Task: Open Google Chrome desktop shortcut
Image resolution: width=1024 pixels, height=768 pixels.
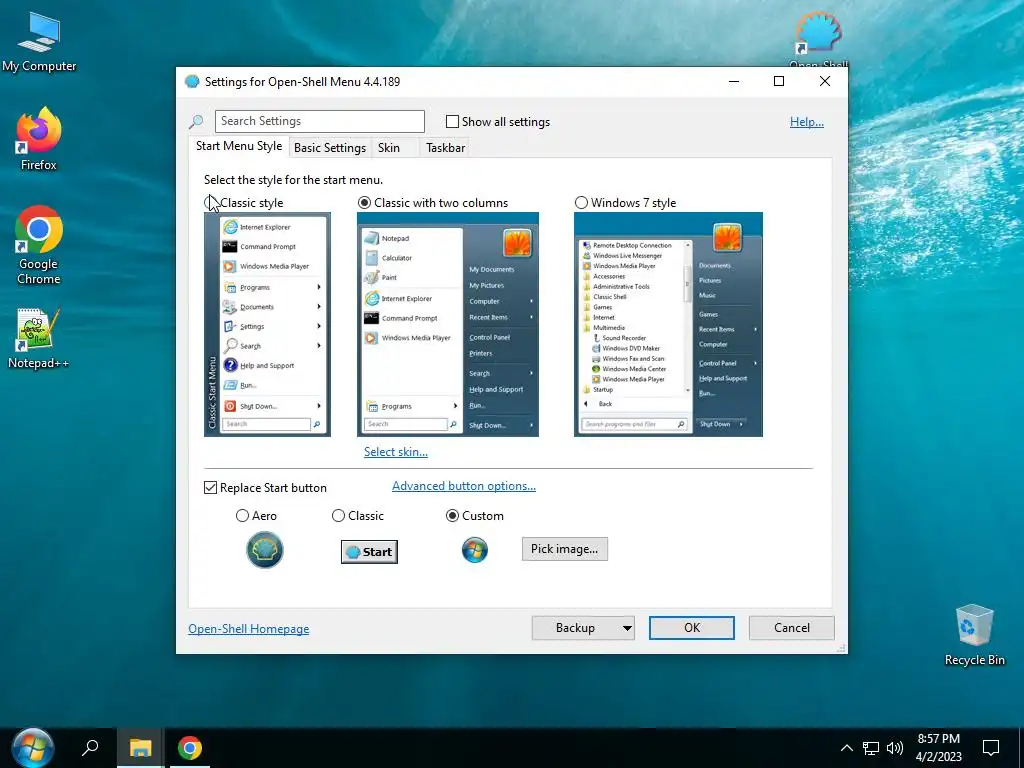Action: click(x=39, y=245)
